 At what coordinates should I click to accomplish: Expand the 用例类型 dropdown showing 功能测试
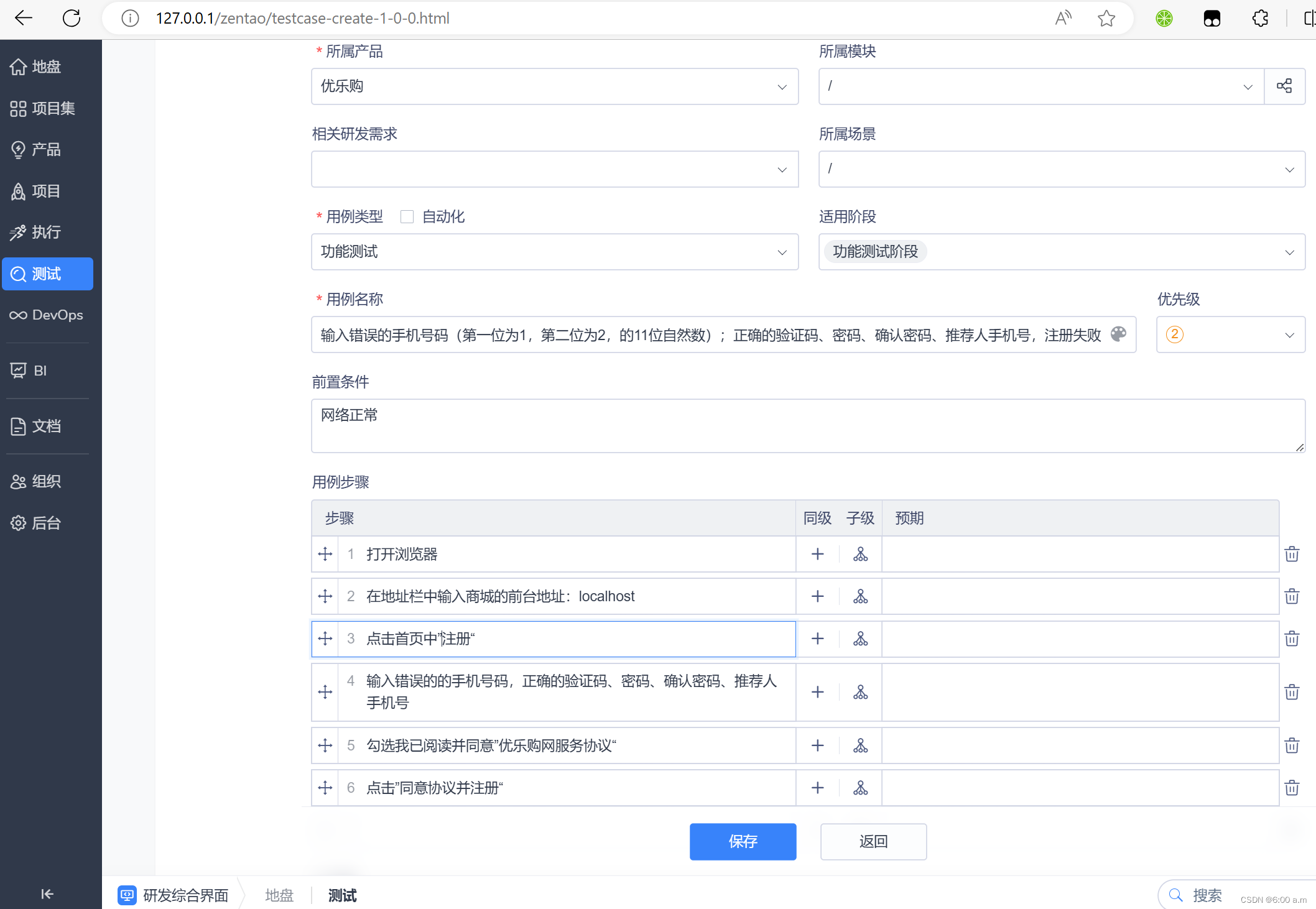click(554, 252)
